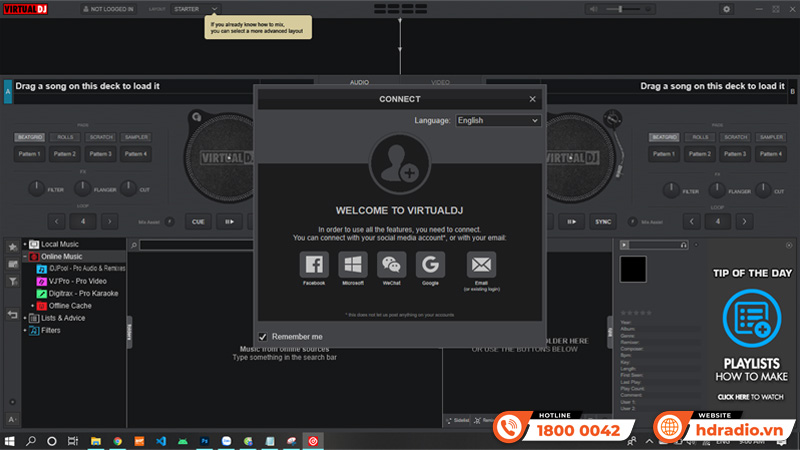Click the prelisten headphone icon
Image resolution: width=800 pixels, height=450 pixels.
[x=683, y=245]
